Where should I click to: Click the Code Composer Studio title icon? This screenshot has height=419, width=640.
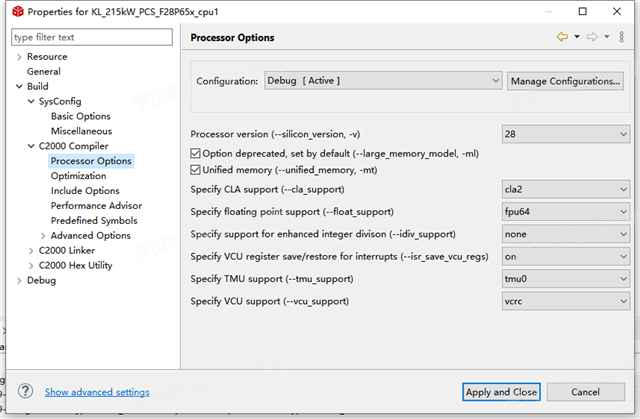pyautogui.click(x=18, y=11)
